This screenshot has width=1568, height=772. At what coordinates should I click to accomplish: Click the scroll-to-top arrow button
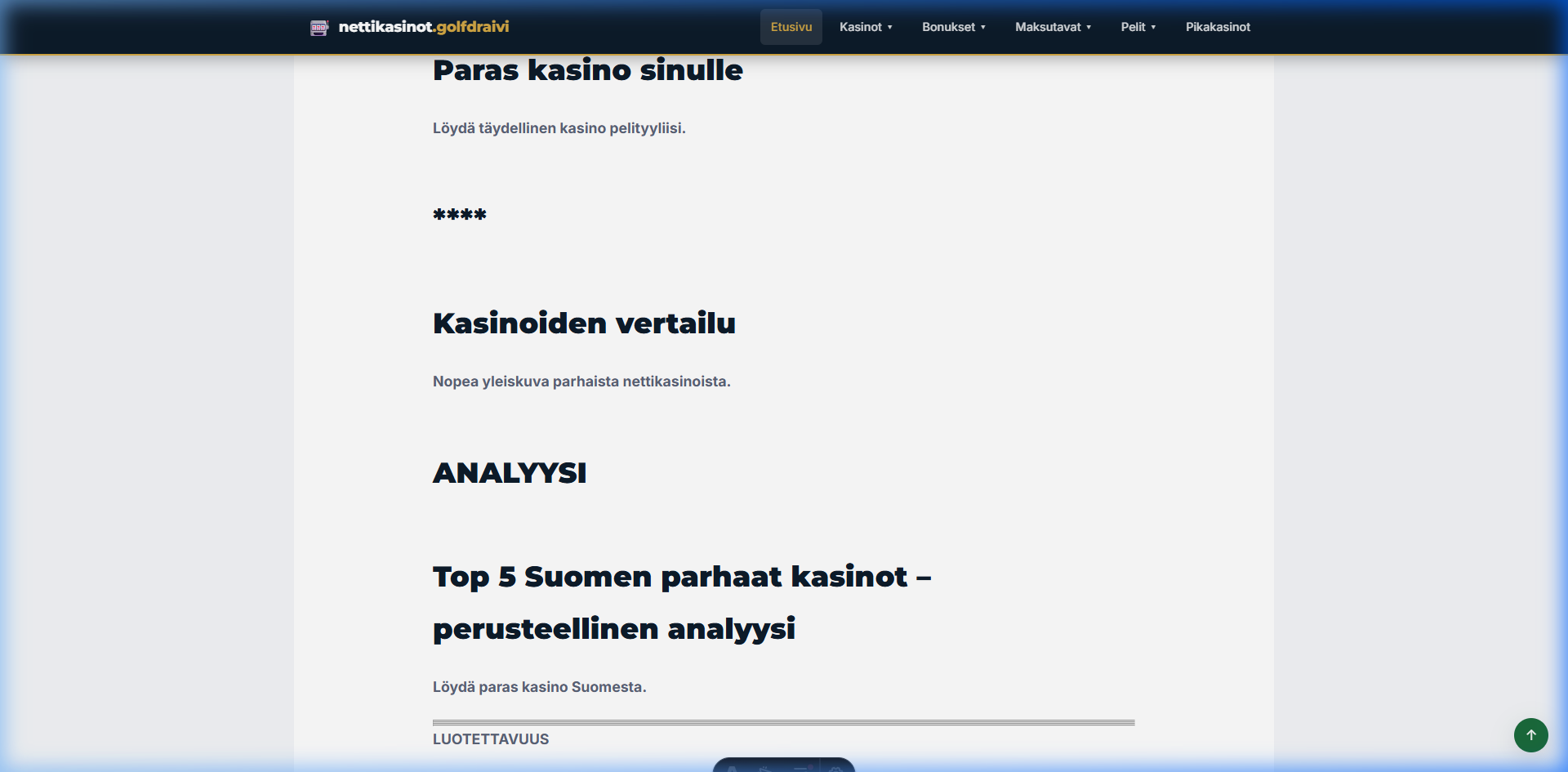click(1530, 734)
